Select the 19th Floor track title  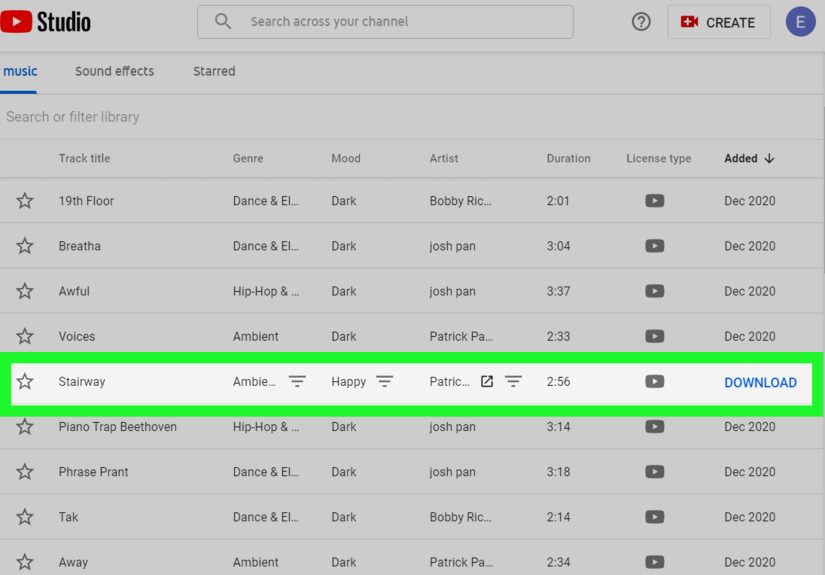86,200
